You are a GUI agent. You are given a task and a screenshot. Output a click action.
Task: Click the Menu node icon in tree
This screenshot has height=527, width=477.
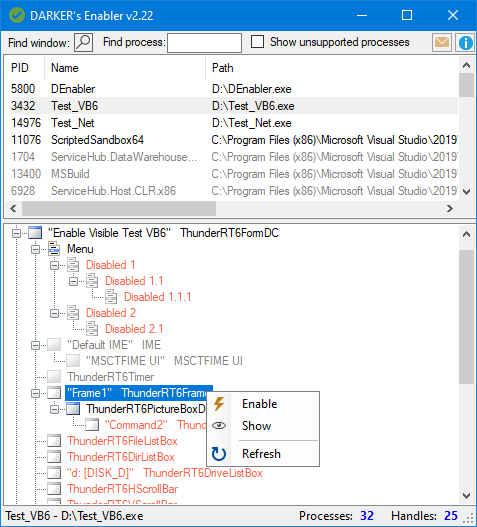[54, 249]
